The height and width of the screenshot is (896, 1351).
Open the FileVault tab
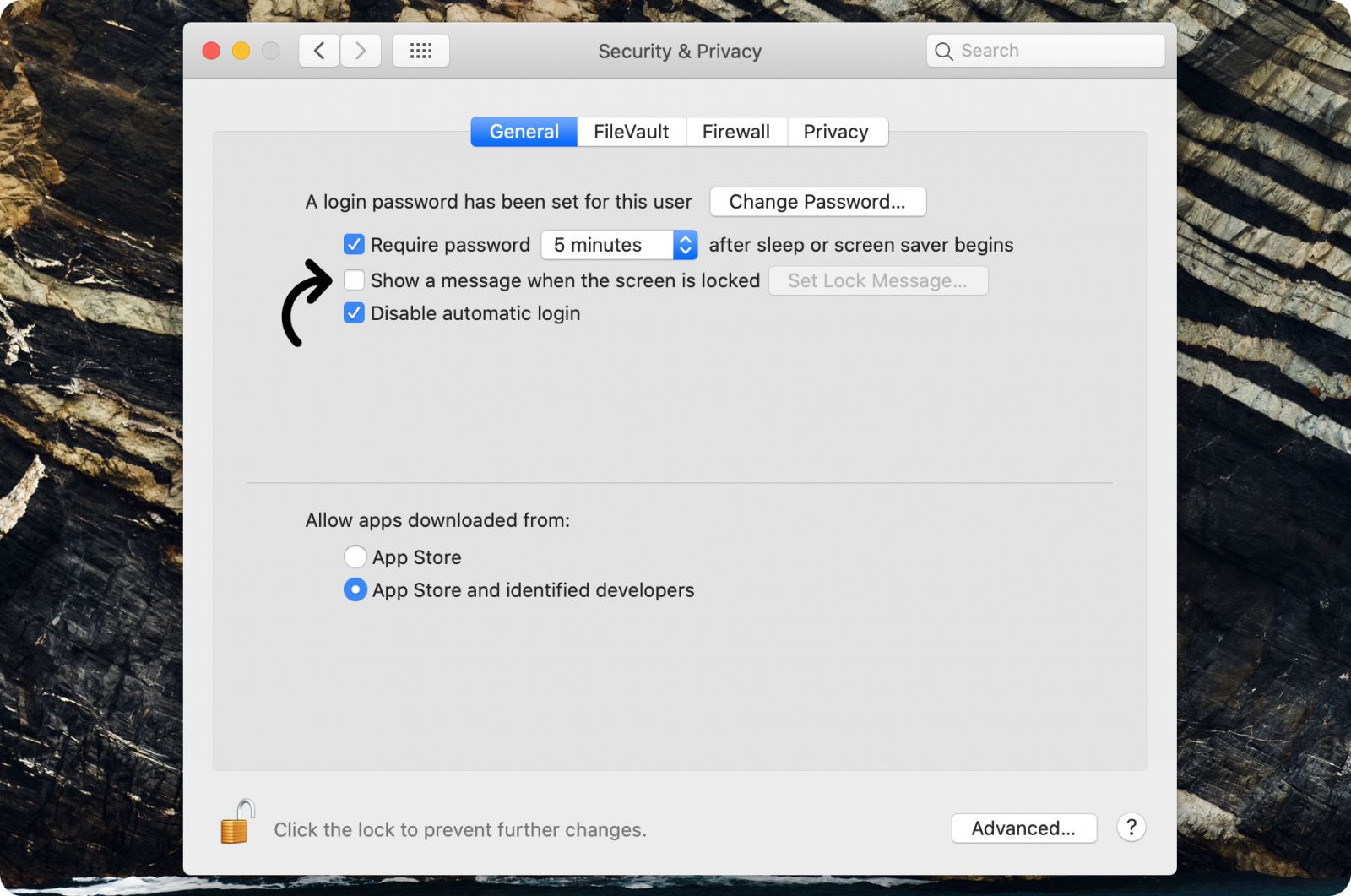632,132
